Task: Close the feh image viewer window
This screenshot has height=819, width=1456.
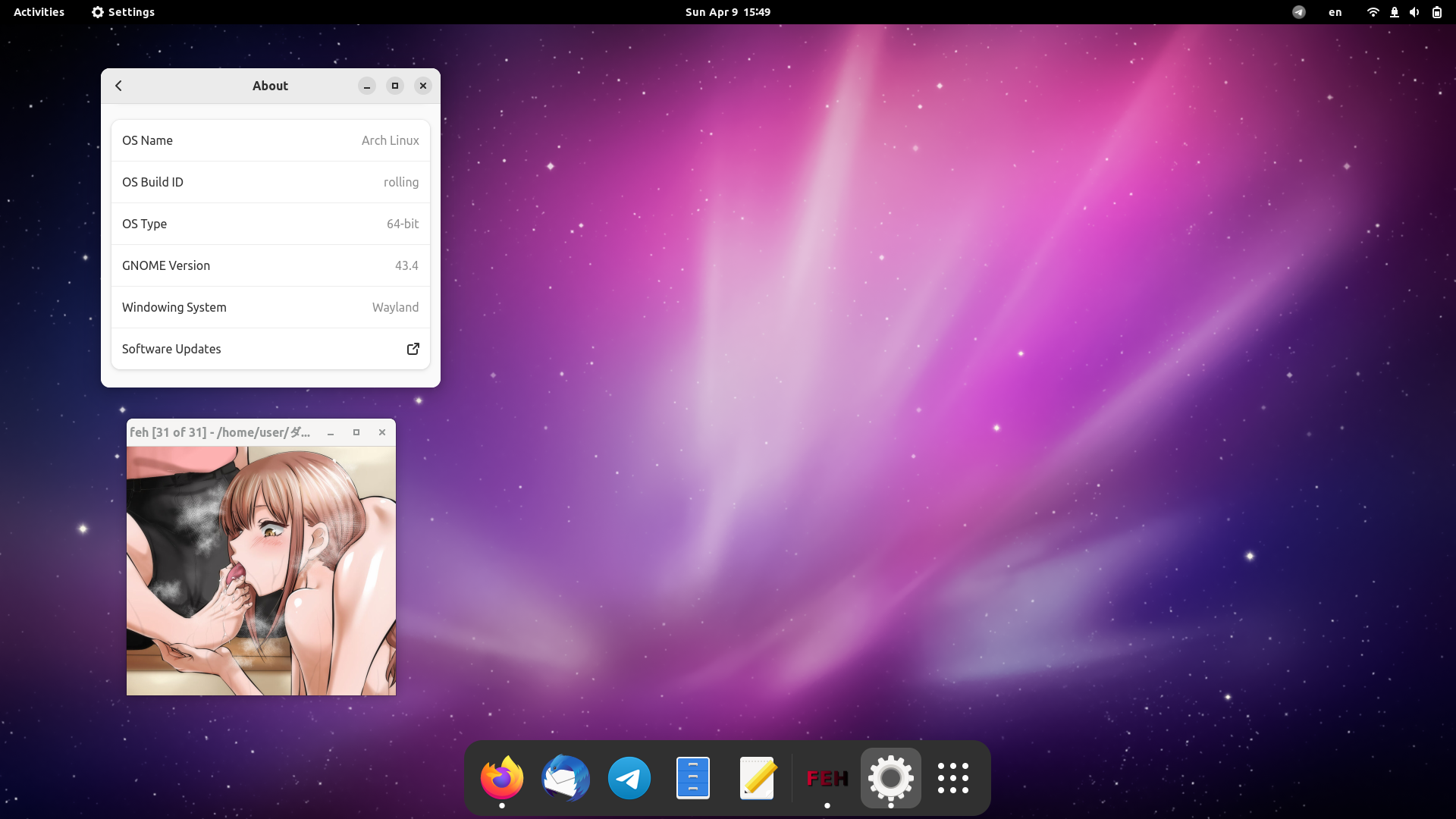Action: pyautogui.click(x=382, y=432)
